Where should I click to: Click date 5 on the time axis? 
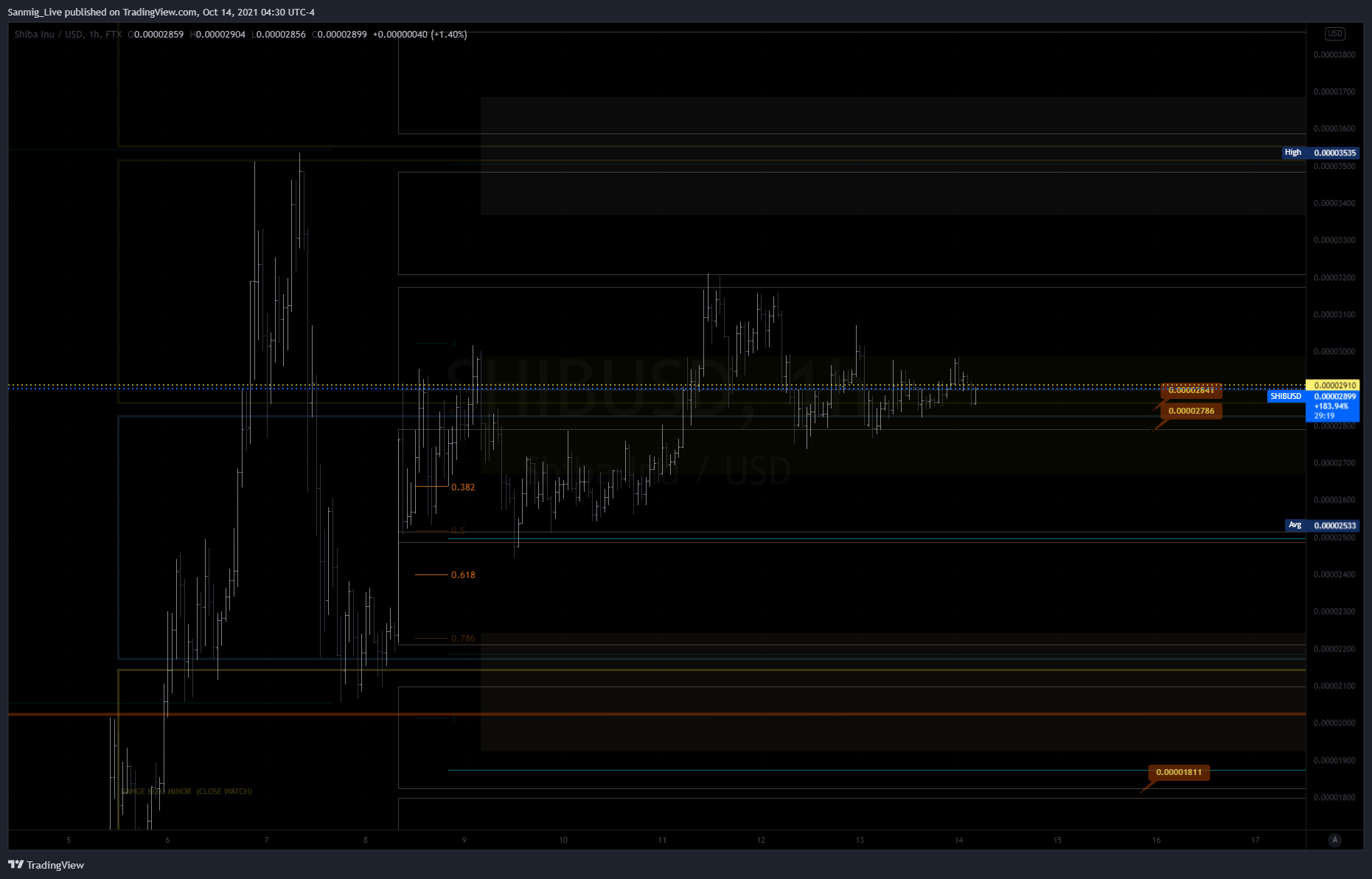(x=69, y=840)
